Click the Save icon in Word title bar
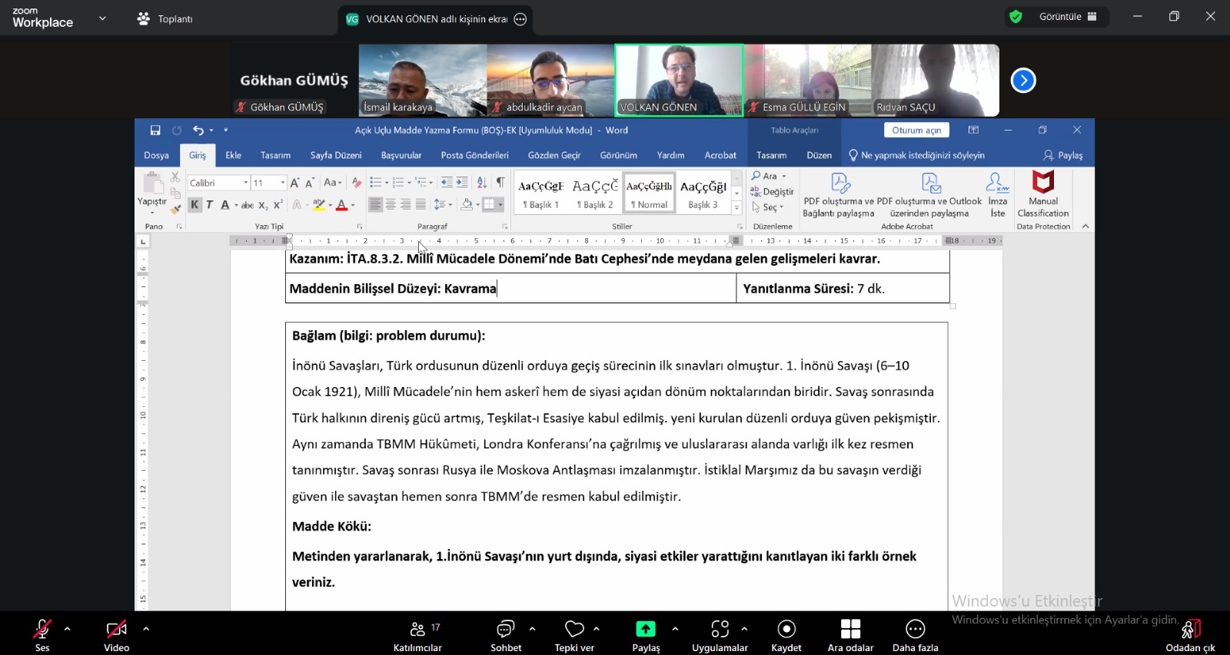1230x655 pixels. coord(155,130)
